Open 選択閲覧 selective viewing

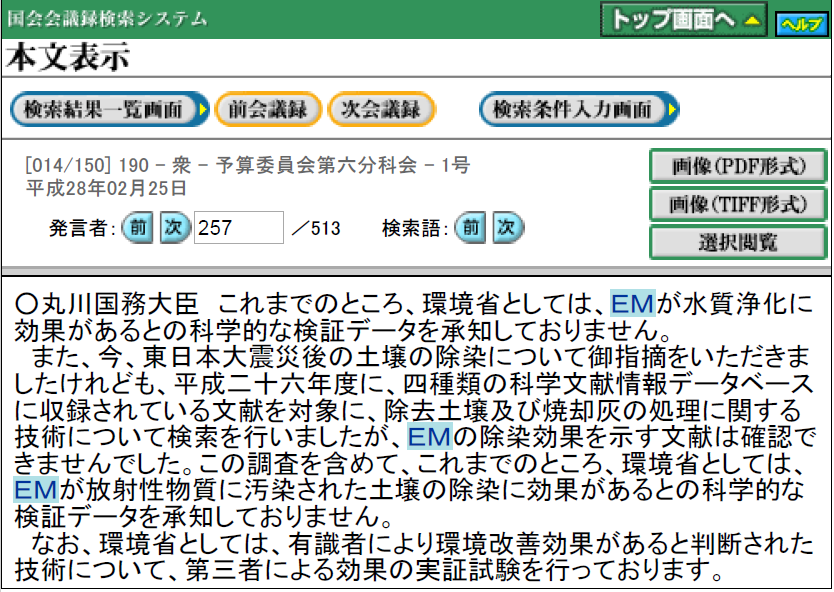pos(738,243)
